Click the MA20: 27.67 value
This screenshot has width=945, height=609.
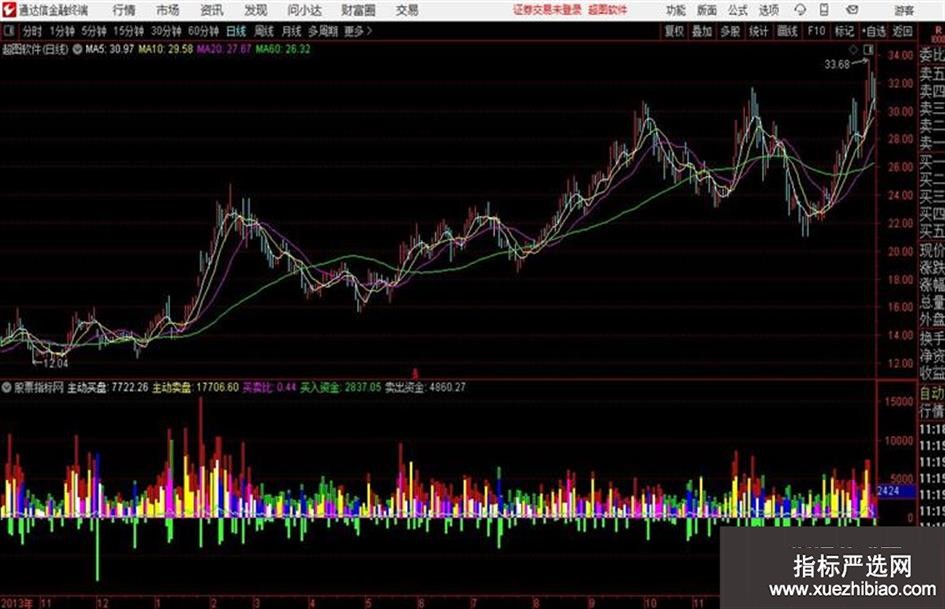[224, 49]
